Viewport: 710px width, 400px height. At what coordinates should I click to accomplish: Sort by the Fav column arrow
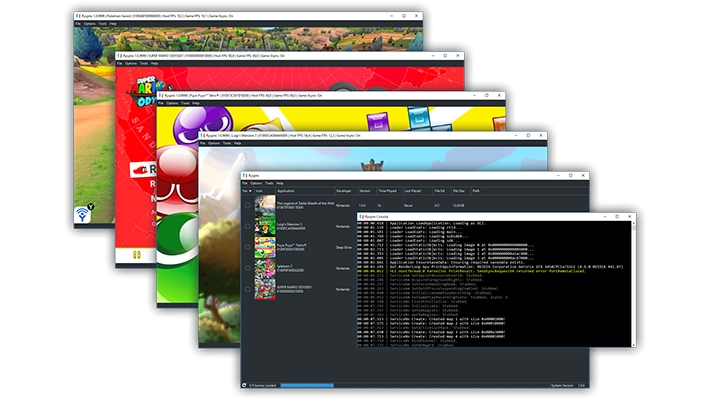pos(250,191)
